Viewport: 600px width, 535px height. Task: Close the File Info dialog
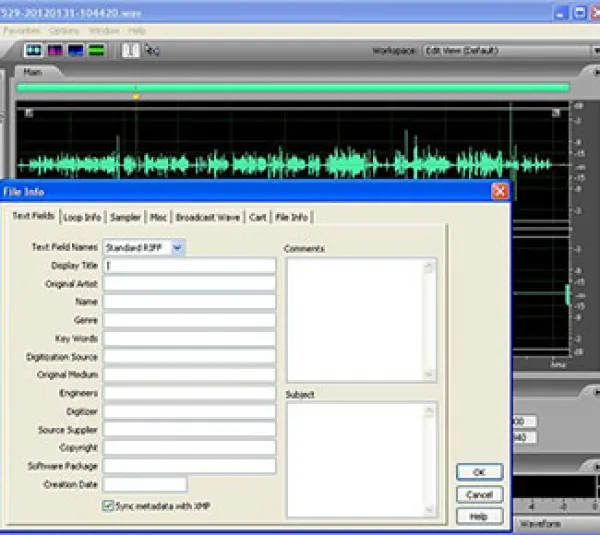(x=500, y=191)
